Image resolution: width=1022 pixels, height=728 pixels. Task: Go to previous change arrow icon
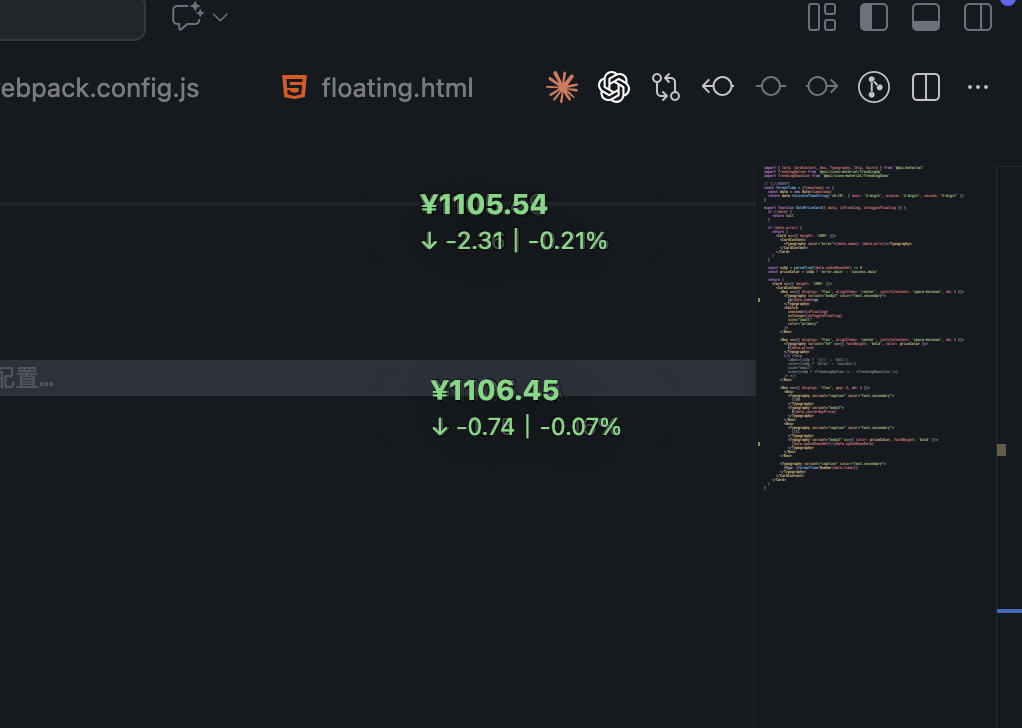click(718, 87)
